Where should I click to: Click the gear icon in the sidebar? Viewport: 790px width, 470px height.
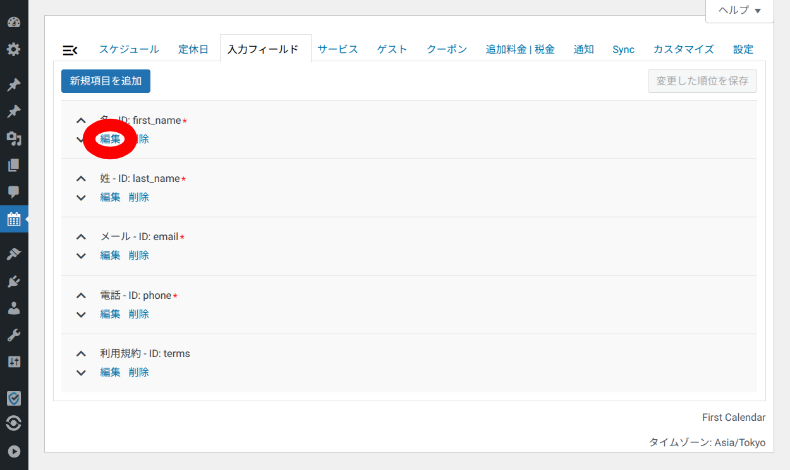coord(14,49)
